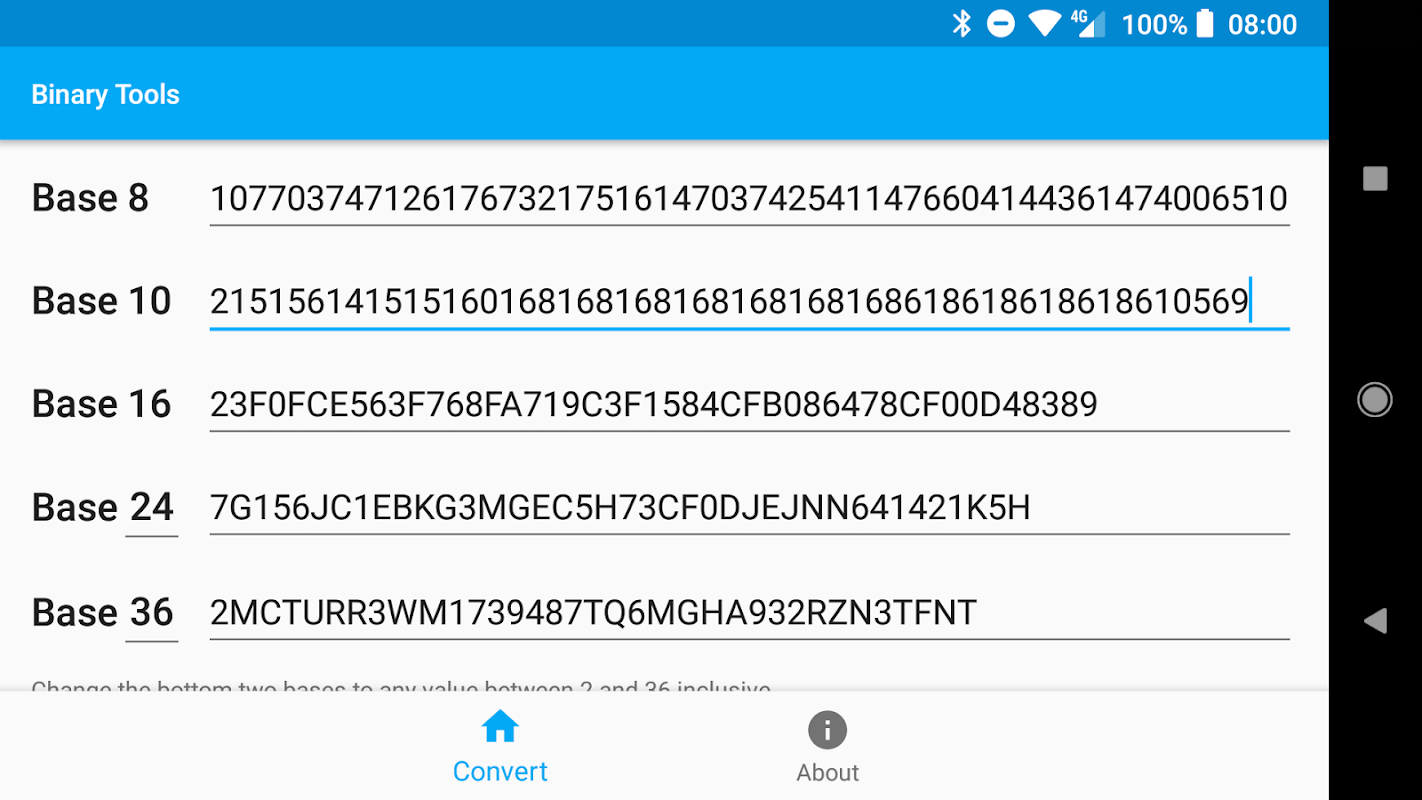1422x800 pixels.
Task: Select the Base 36 value field
Action: 749,612
